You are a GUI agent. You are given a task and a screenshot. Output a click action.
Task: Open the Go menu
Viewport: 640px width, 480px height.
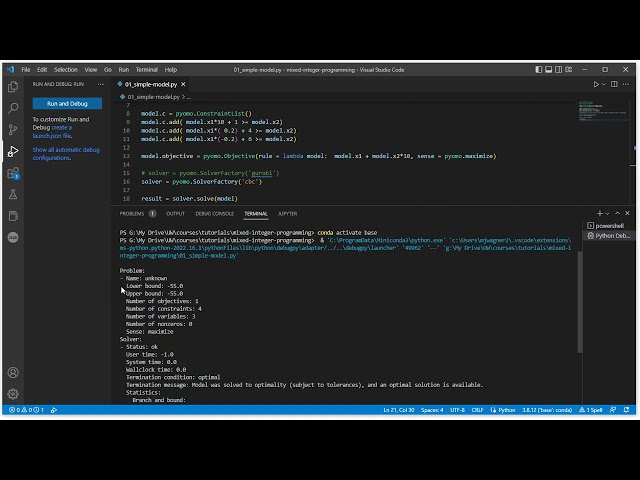point(108,70)
